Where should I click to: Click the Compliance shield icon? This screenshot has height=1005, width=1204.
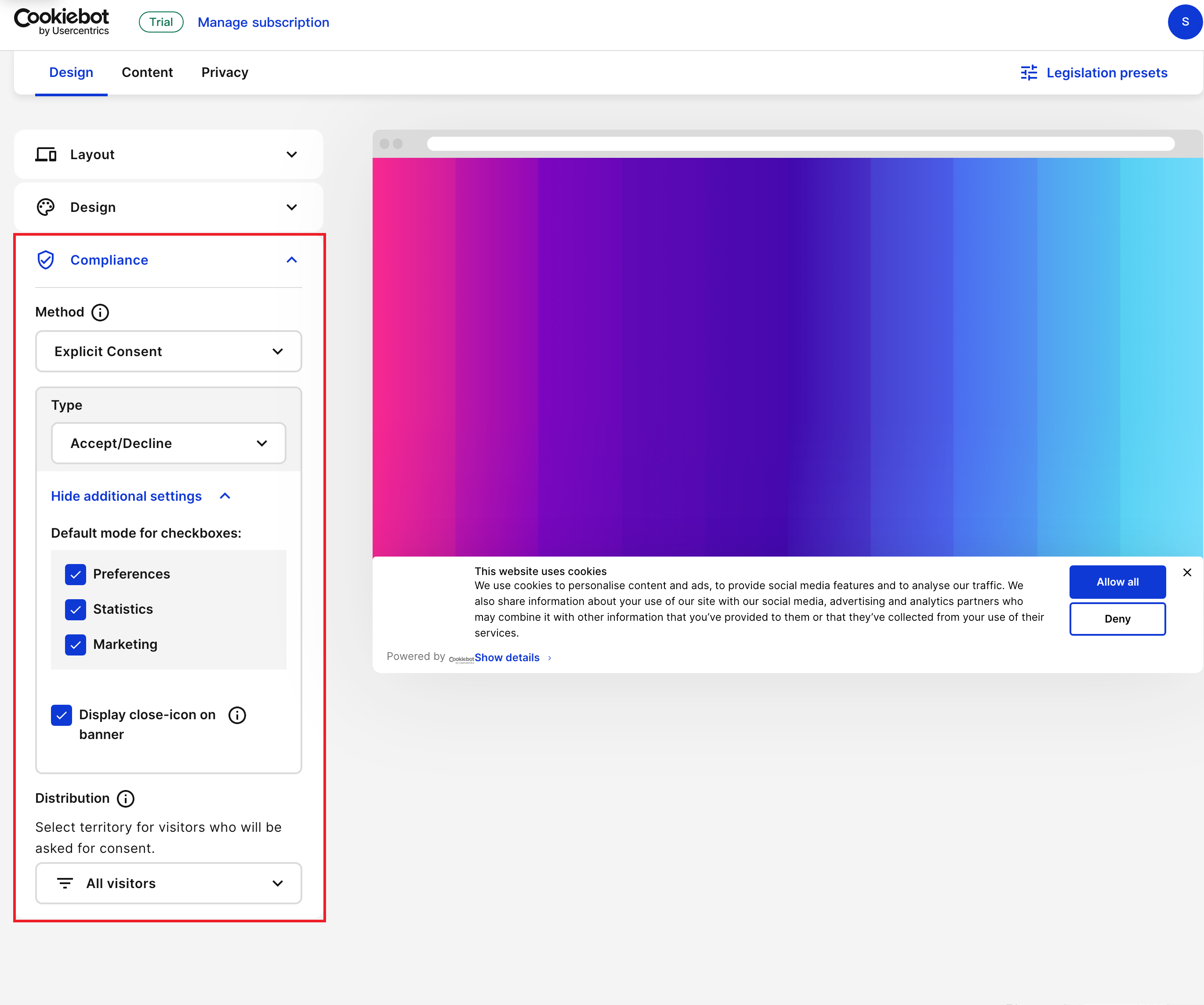point(46,260)
